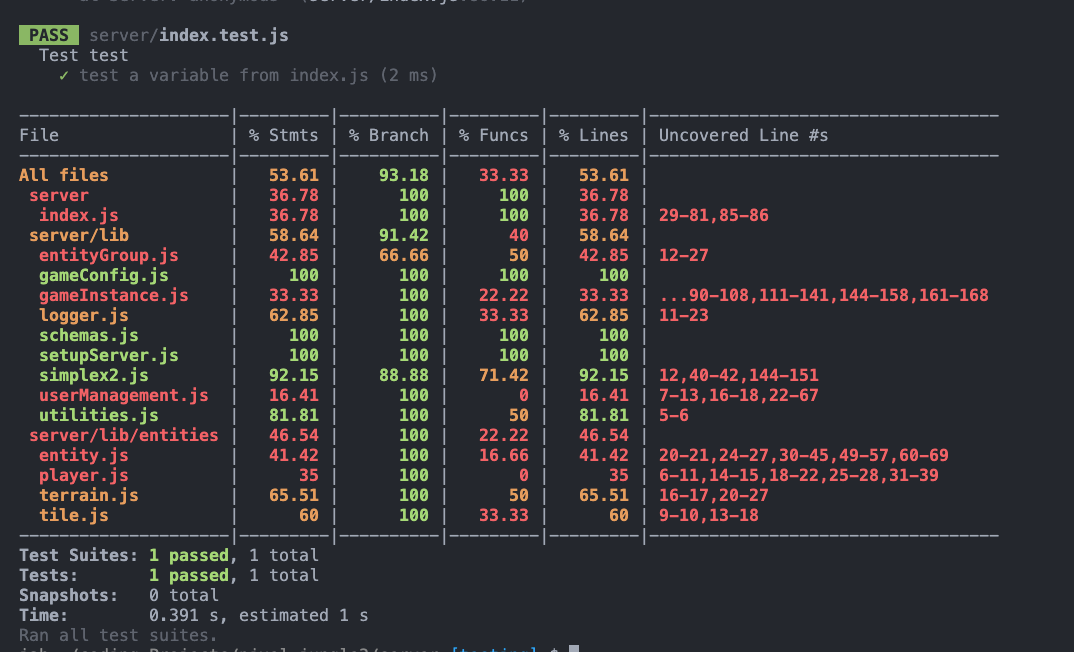Click the simplex2.js file name
The image size is (1074, 652).
(94, 375)
